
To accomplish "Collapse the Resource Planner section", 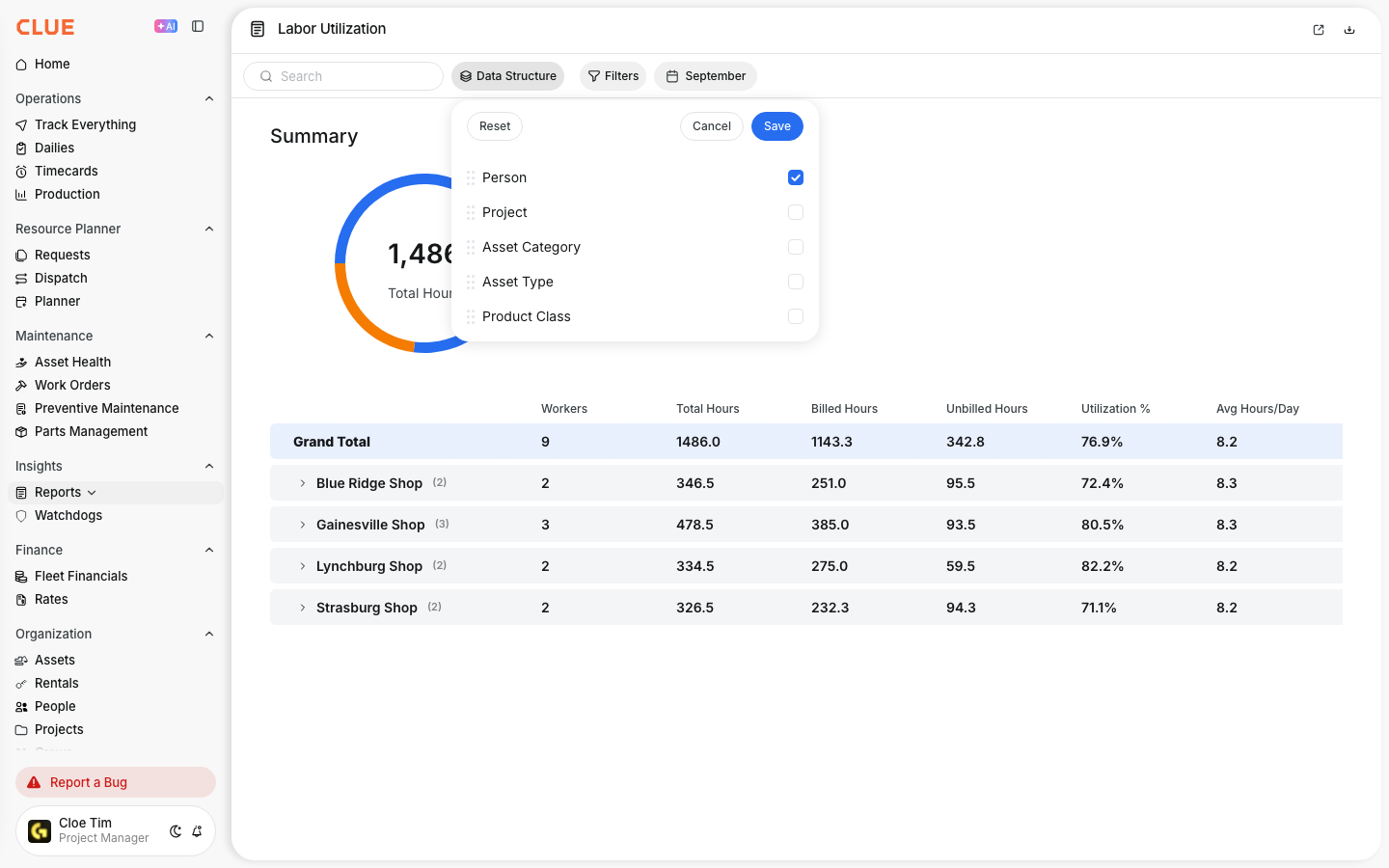I will point(209,229).
